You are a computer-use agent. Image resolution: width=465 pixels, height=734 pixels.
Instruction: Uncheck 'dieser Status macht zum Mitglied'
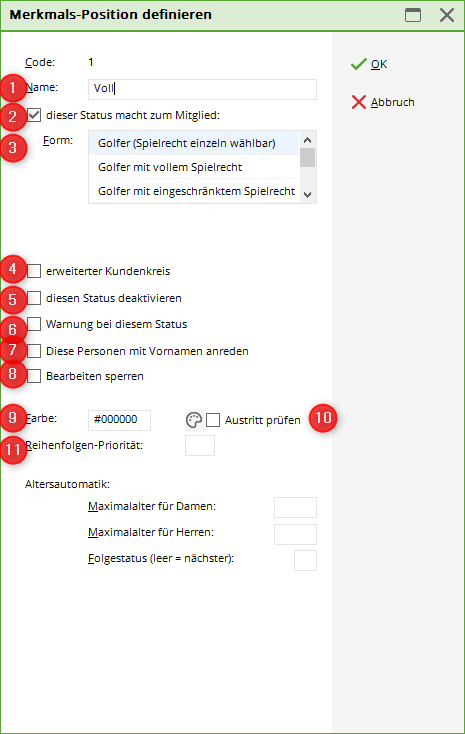pyautogui.click(x=34, y=115)
